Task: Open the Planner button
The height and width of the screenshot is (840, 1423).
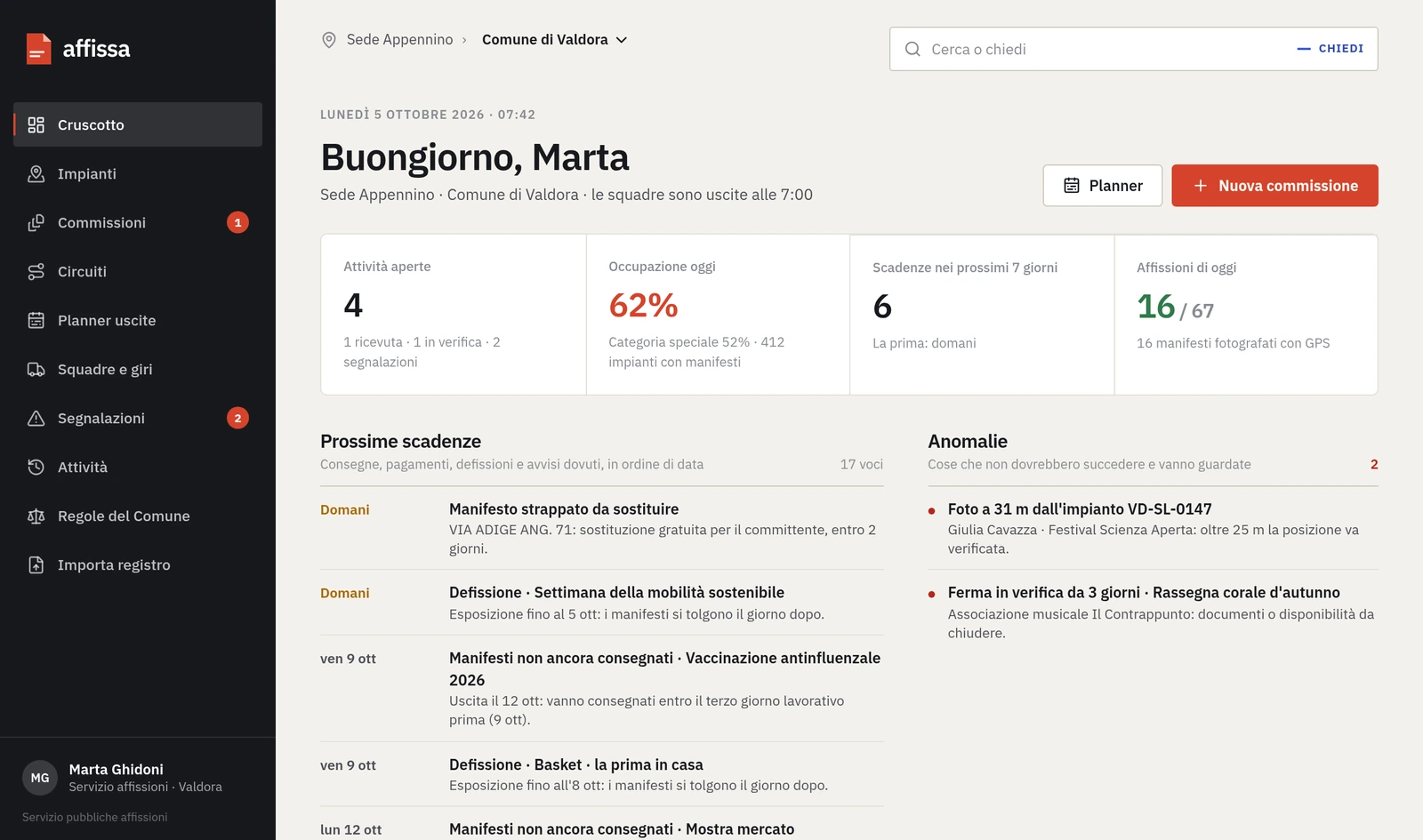Action: 1103,186
